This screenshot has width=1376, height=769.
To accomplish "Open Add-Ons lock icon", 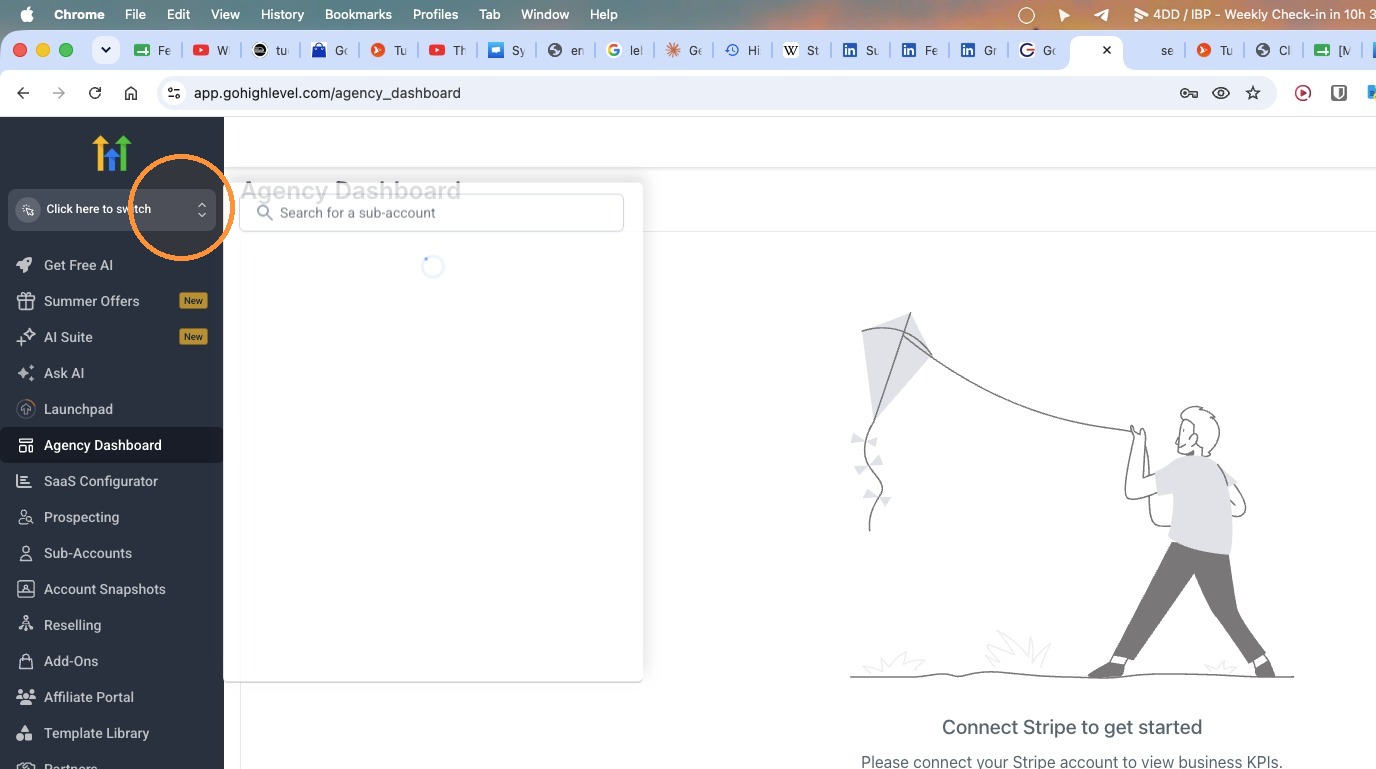I will [x=25, y=661].
